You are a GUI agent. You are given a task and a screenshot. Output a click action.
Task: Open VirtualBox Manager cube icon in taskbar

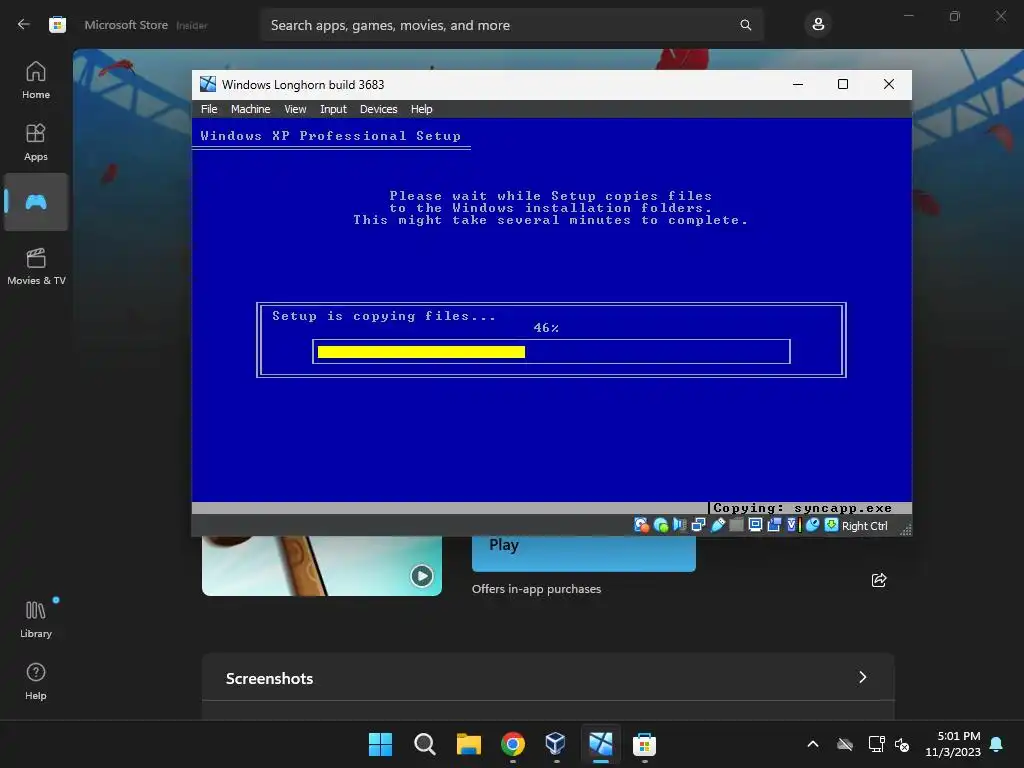(x=556, y=744)
